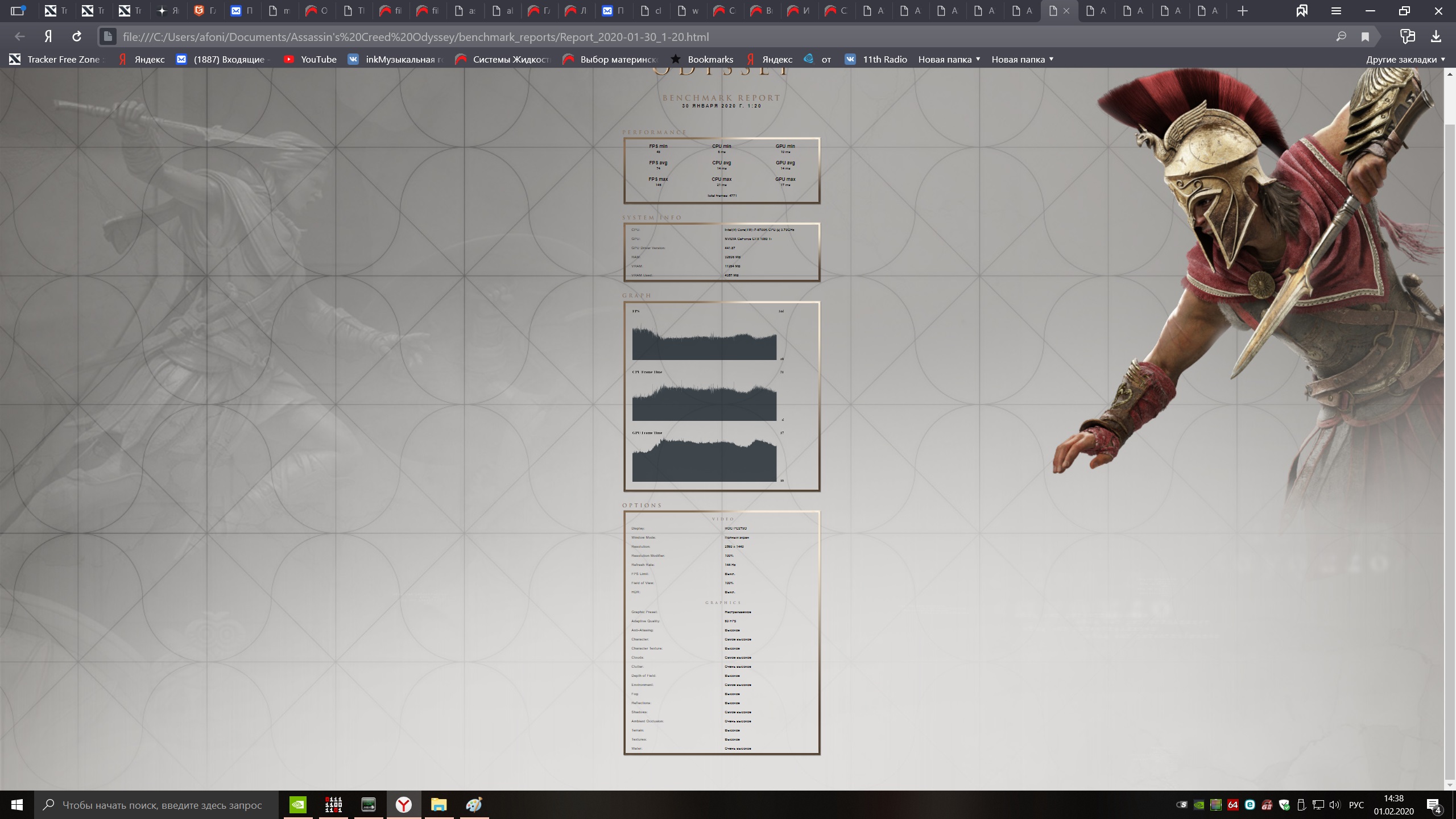
Task: Open the downloads icon in browser toolbar
Action: (x=1436, y=37)
